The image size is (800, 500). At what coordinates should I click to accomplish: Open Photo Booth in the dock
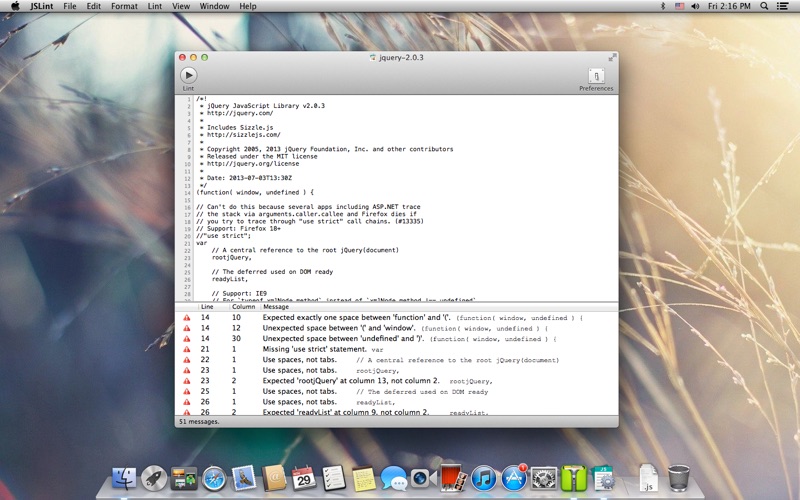(x=453, y=478)
